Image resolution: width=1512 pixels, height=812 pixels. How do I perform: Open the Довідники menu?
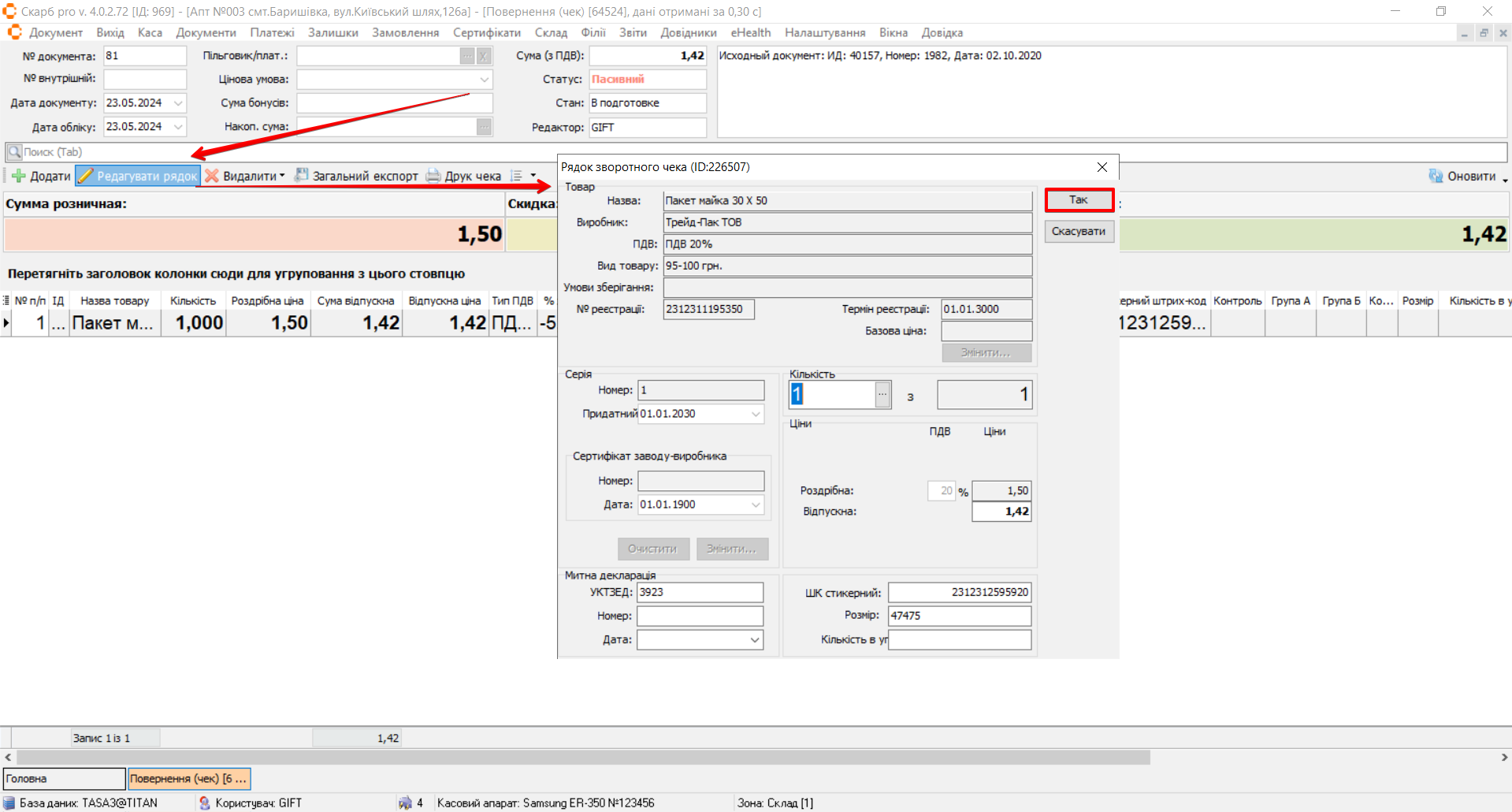coord(688,33)
